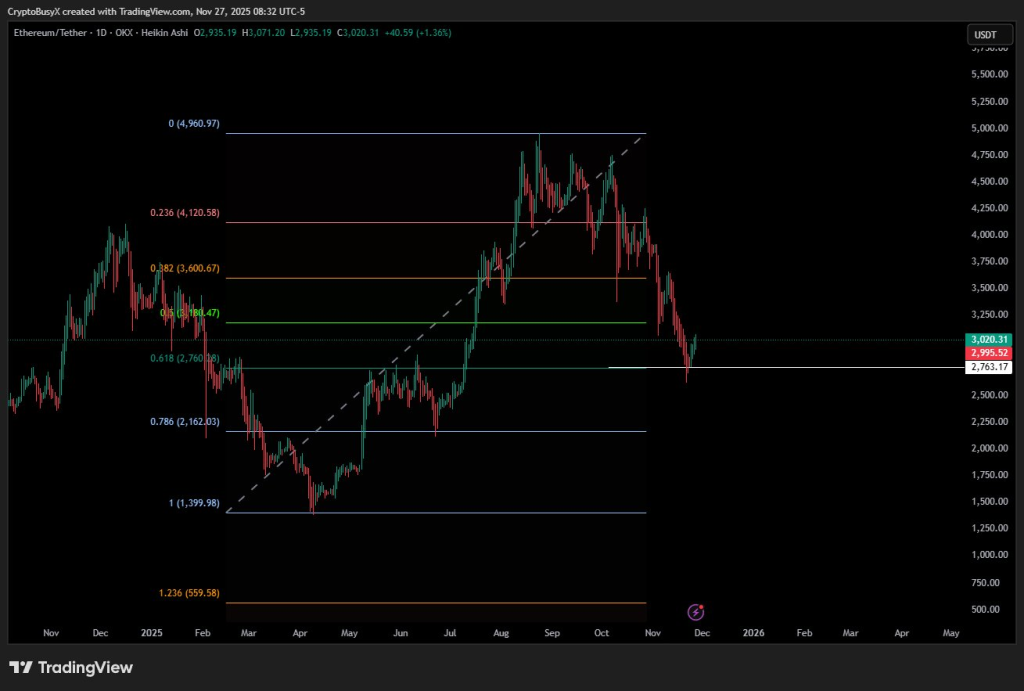Select the white 2,763.17 price label

pyautogui.click(x=988, y=367)
